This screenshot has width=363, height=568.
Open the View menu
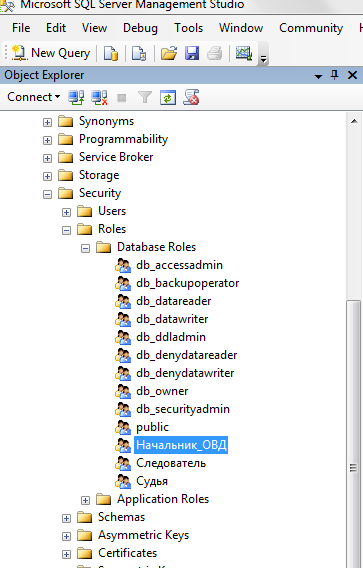point(94,28)
